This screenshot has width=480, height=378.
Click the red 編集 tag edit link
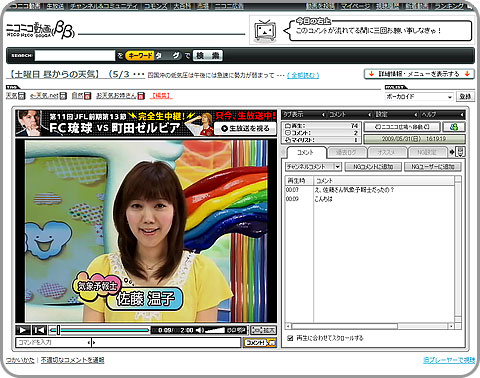pyautogui.click(x=161, y=96)
